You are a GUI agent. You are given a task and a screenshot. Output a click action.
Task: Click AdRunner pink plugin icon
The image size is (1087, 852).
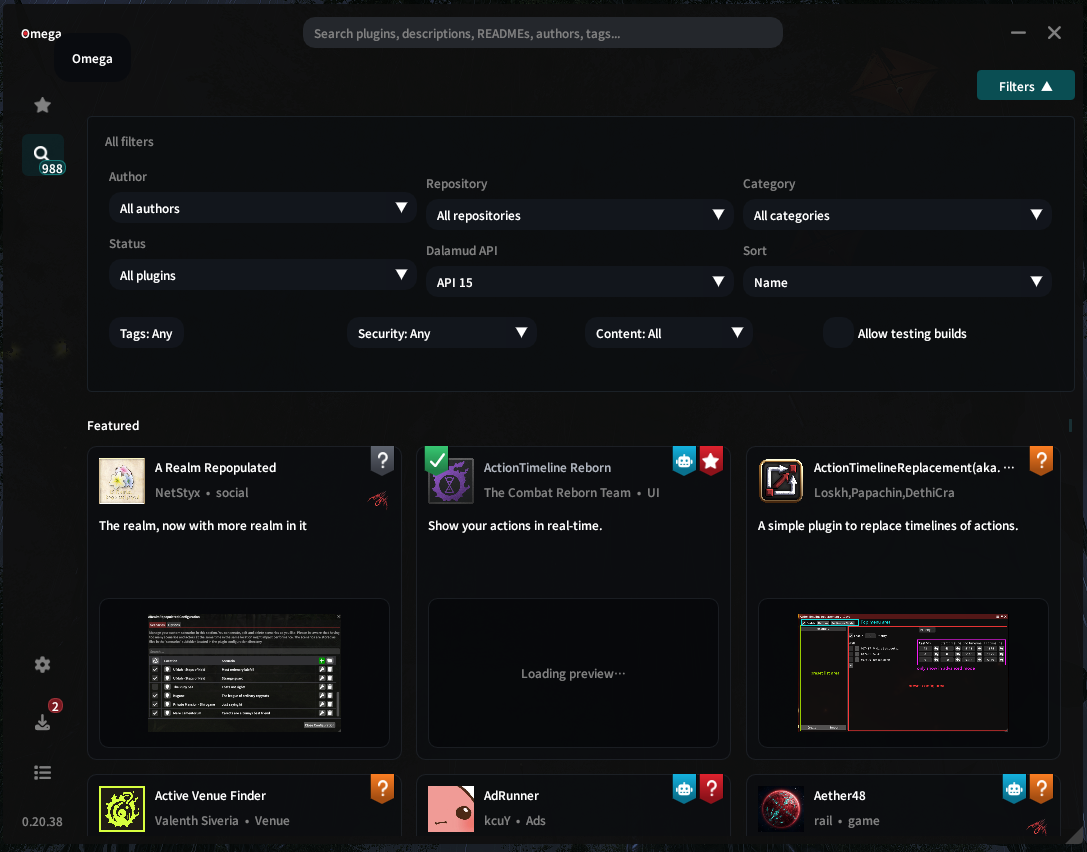pos(451,808)
